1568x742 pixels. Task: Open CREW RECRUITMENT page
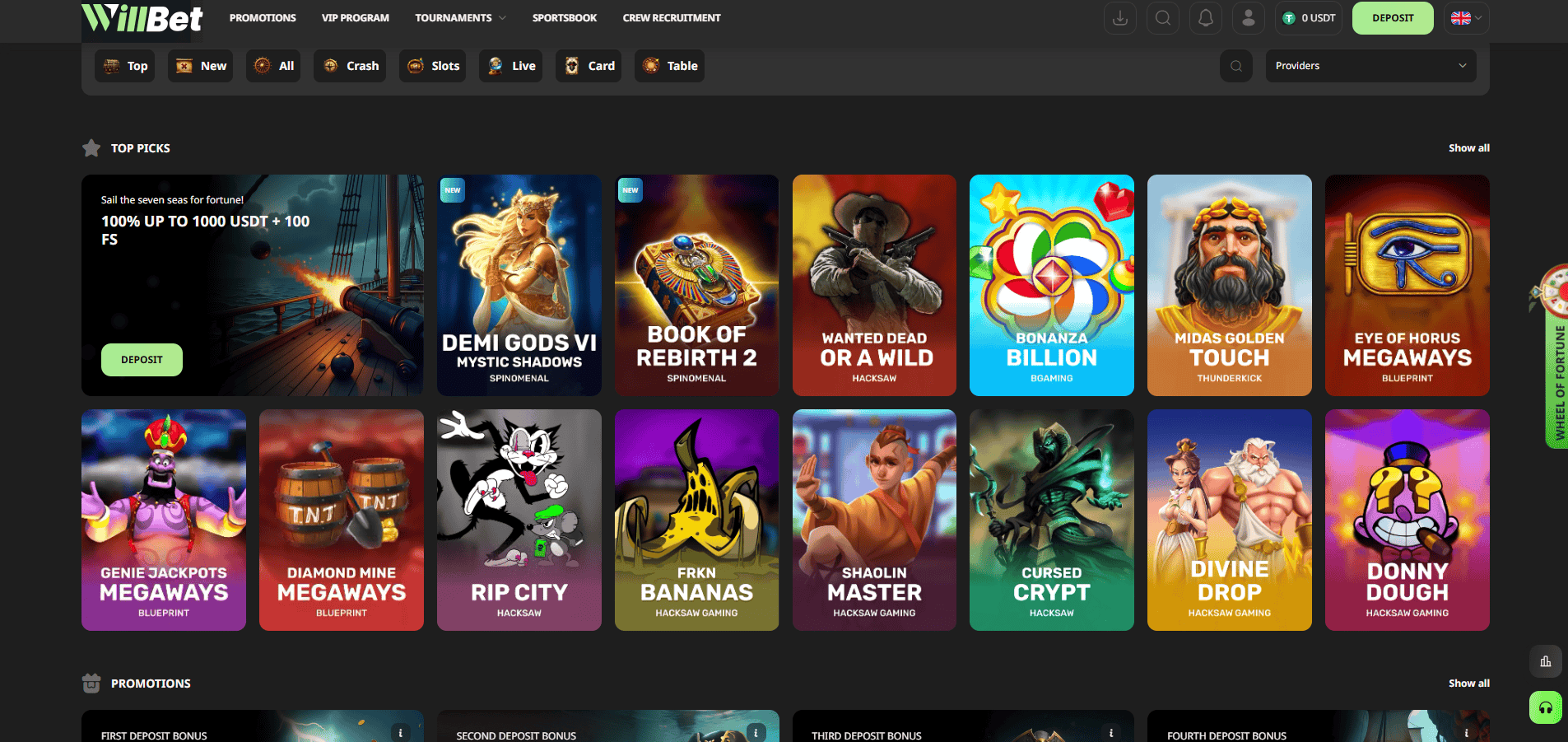[x=672, y=17]
